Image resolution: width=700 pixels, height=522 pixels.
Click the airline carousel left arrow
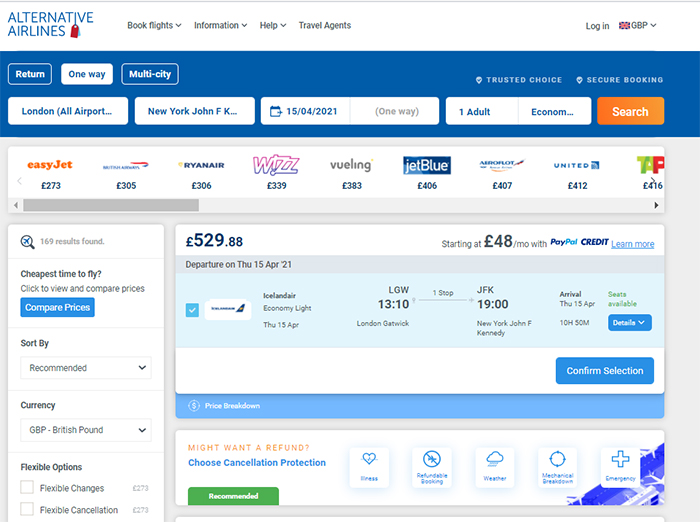tap(19, 181)
